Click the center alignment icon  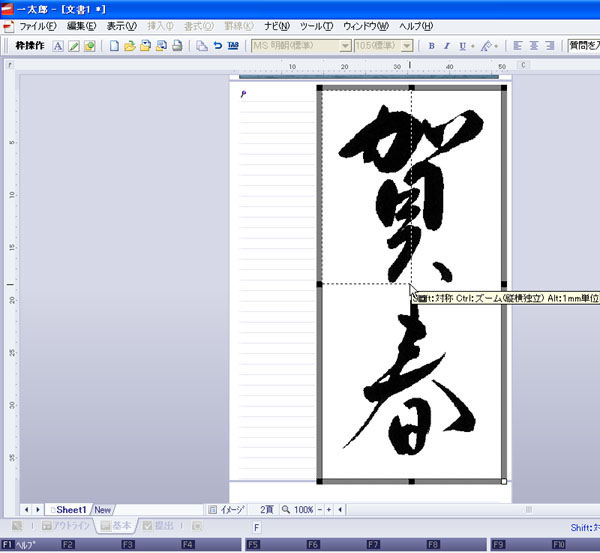tap(534, 46)
